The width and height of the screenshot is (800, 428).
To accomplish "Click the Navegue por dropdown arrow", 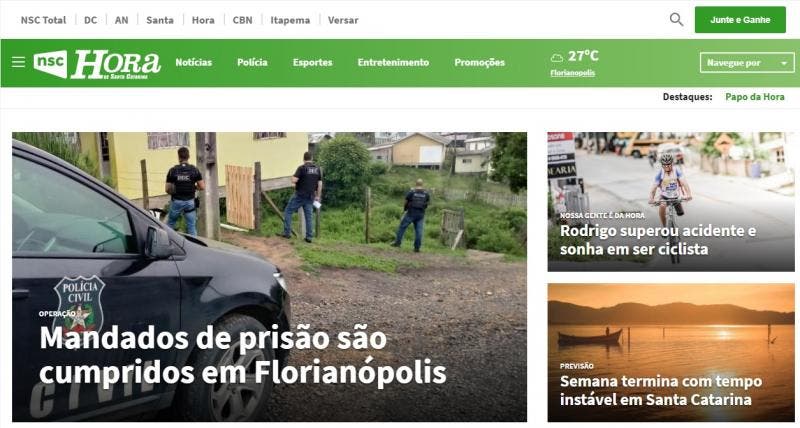I will coord(784,63).
